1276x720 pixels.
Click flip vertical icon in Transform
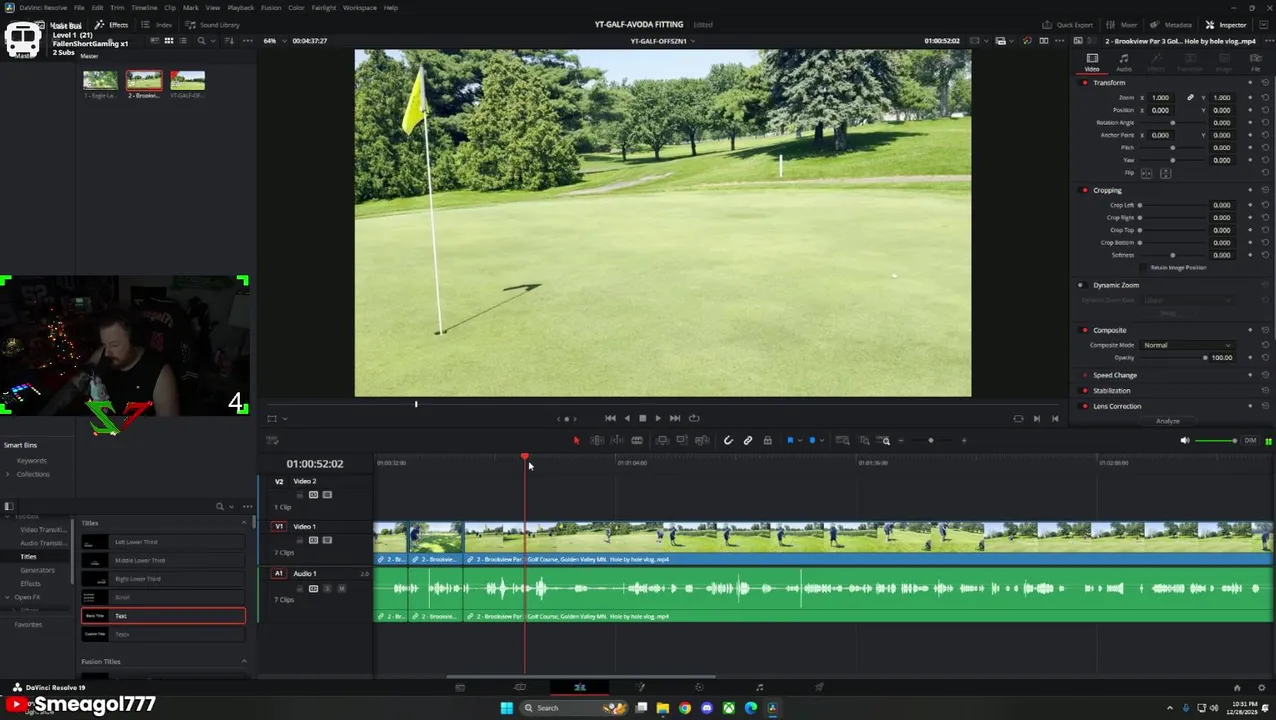(x=1165, y=173)
